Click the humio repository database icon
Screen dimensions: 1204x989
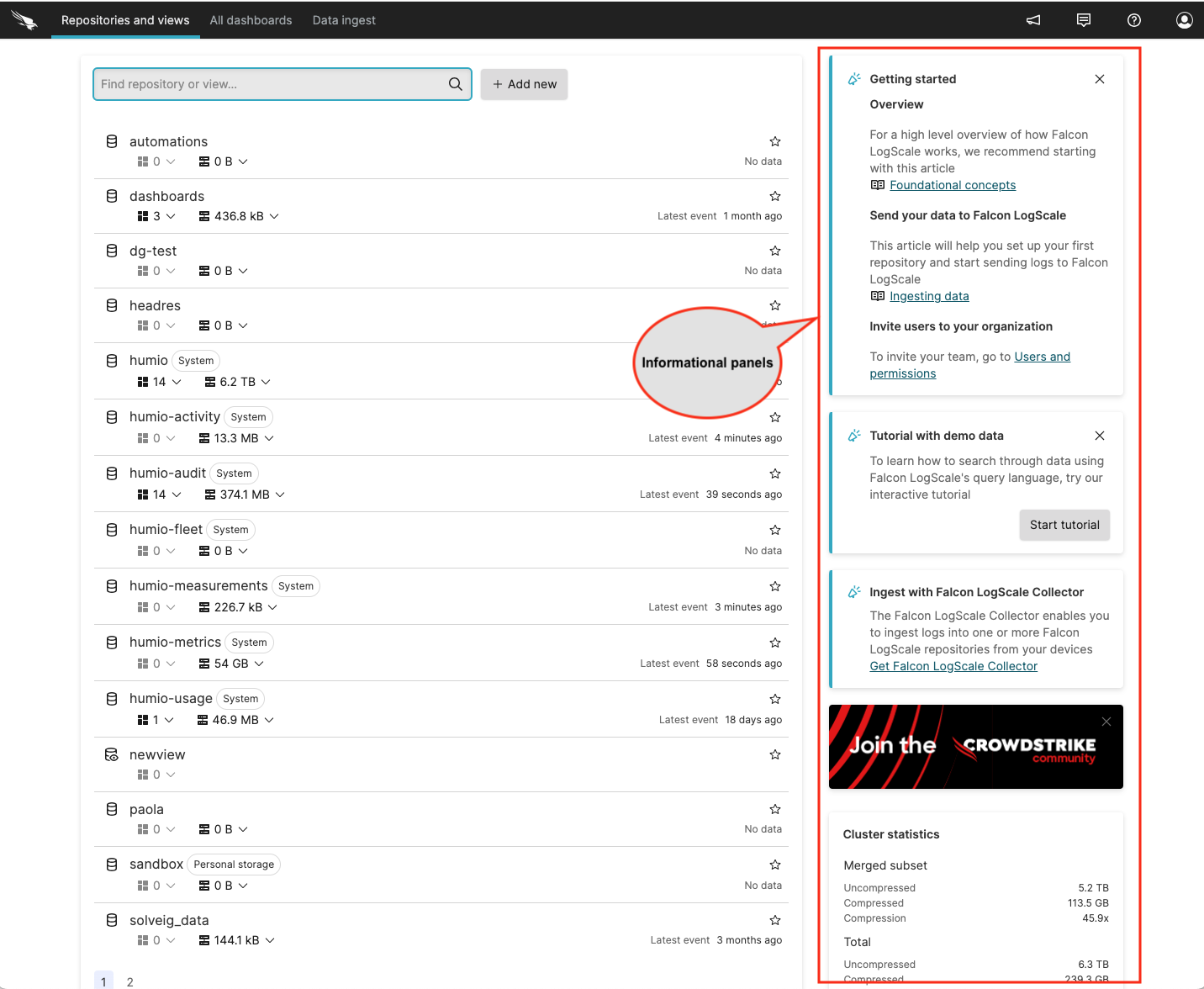click(x=112, y=361)
